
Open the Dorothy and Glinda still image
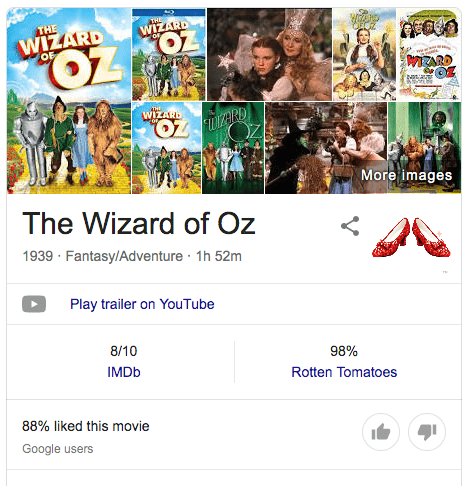click(x=269, y=54)
